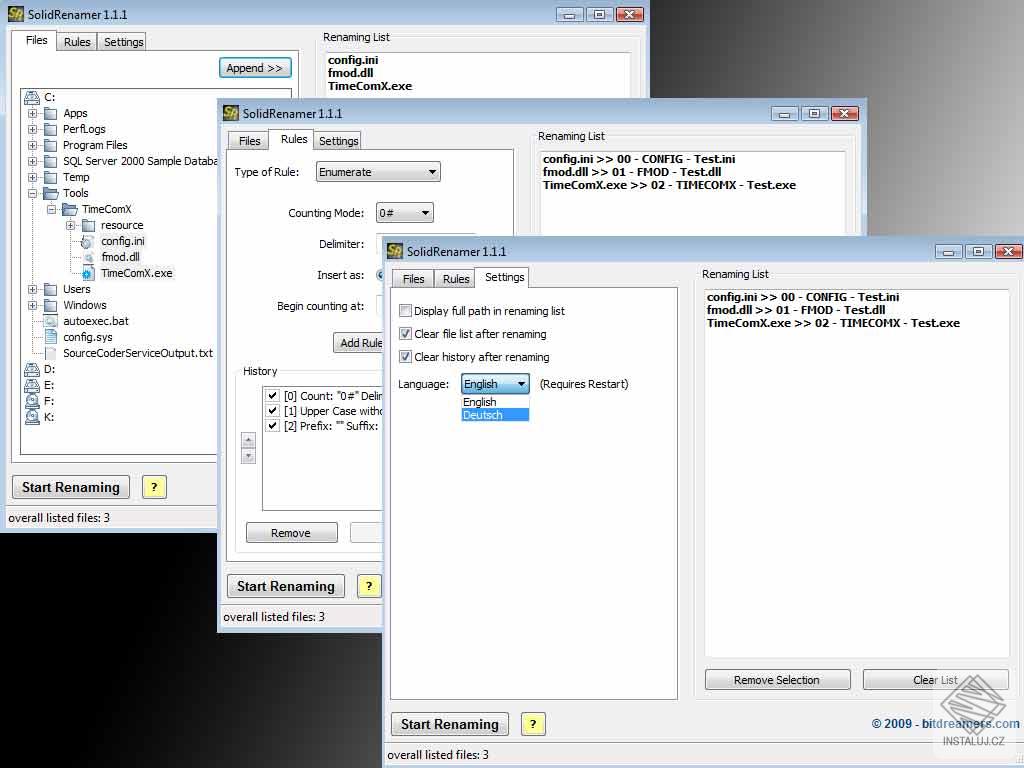
Task: Open the Type of Rule Enumerate dropdown
Action: 378,172
